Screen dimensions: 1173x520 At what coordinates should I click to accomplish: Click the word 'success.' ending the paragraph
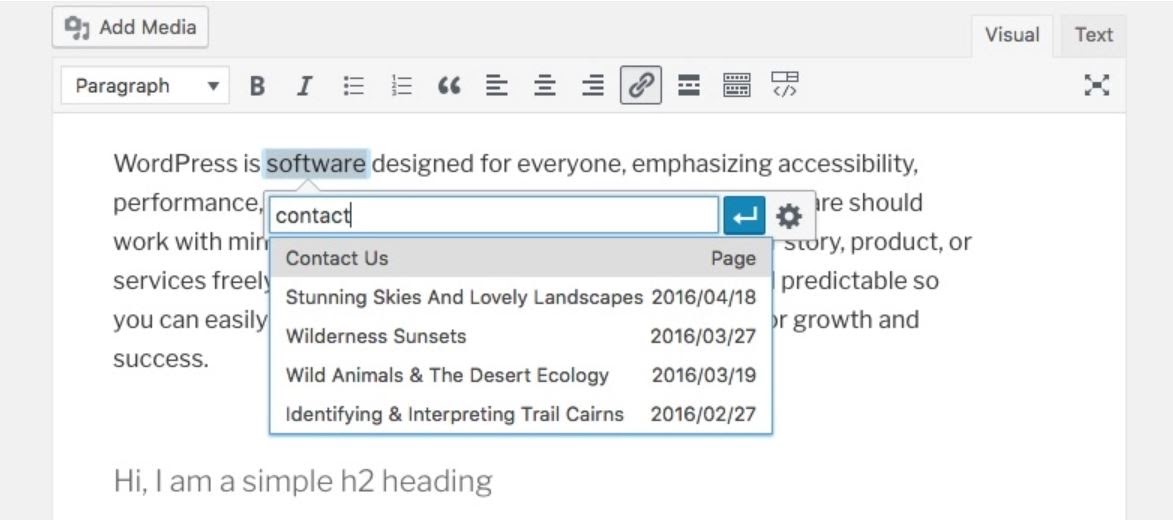tap(161, 358)
